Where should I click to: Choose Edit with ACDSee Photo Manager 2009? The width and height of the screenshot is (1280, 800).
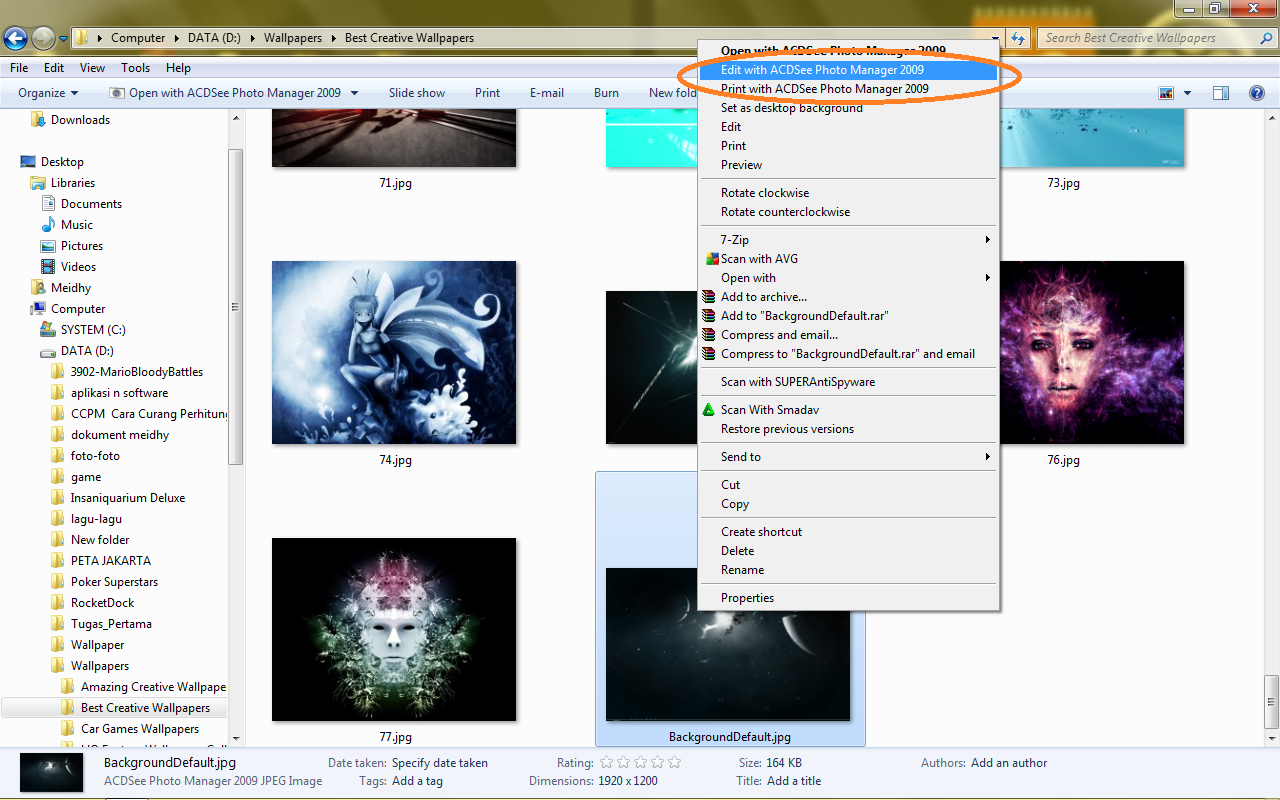click(x=848, y=70)
